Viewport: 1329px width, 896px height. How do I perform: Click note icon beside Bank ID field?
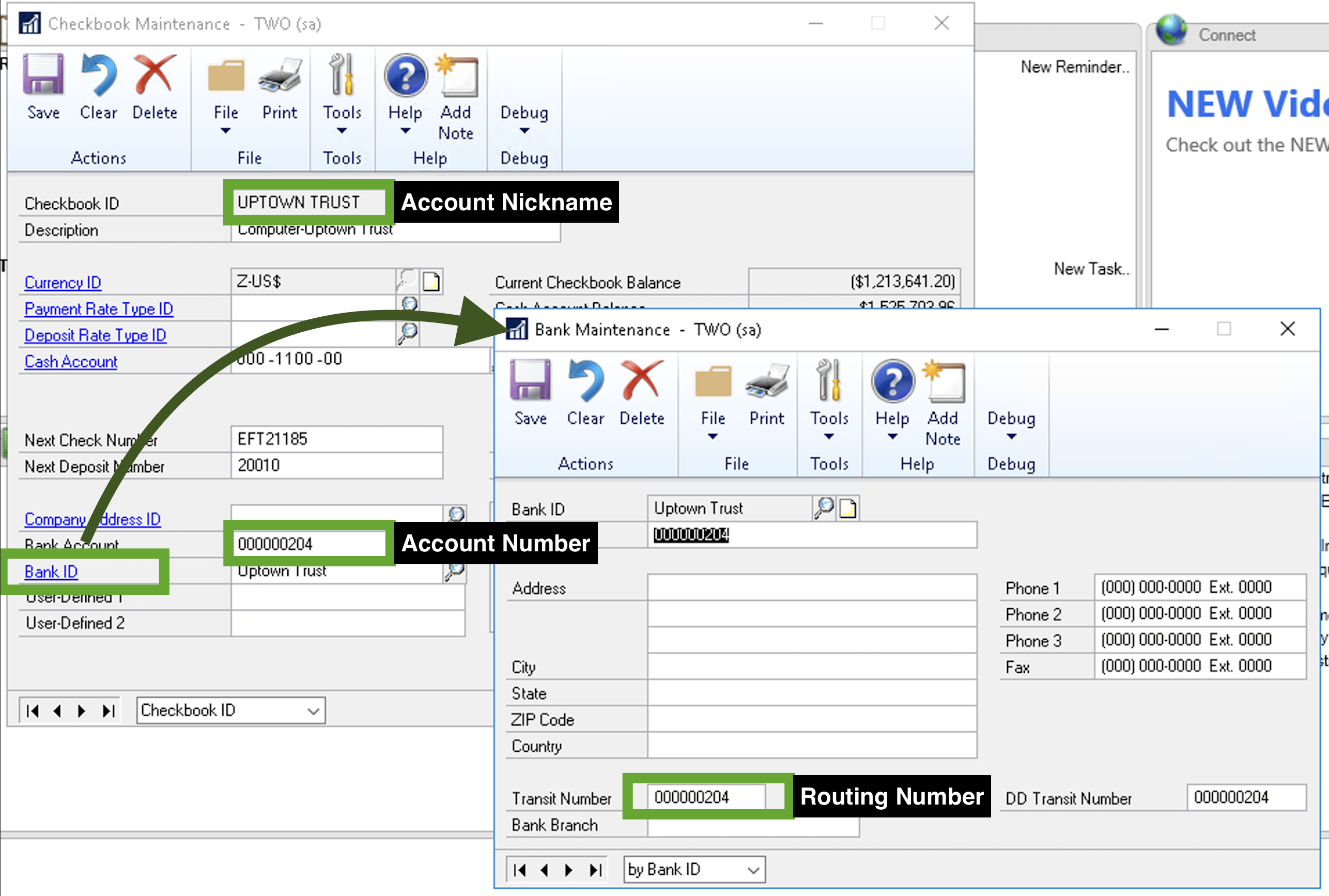848,508
